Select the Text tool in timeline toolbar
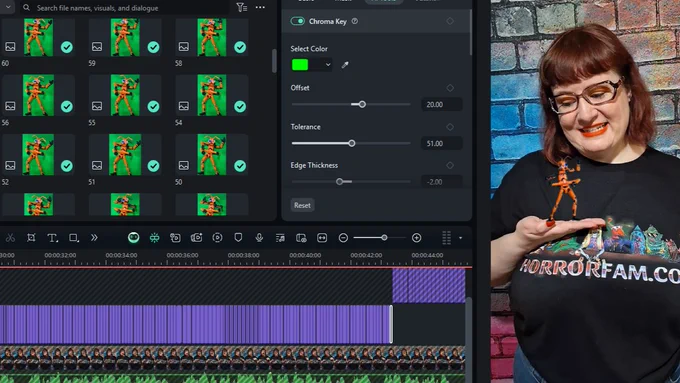Screen dimensions: 680x383 tap(52, 238)
